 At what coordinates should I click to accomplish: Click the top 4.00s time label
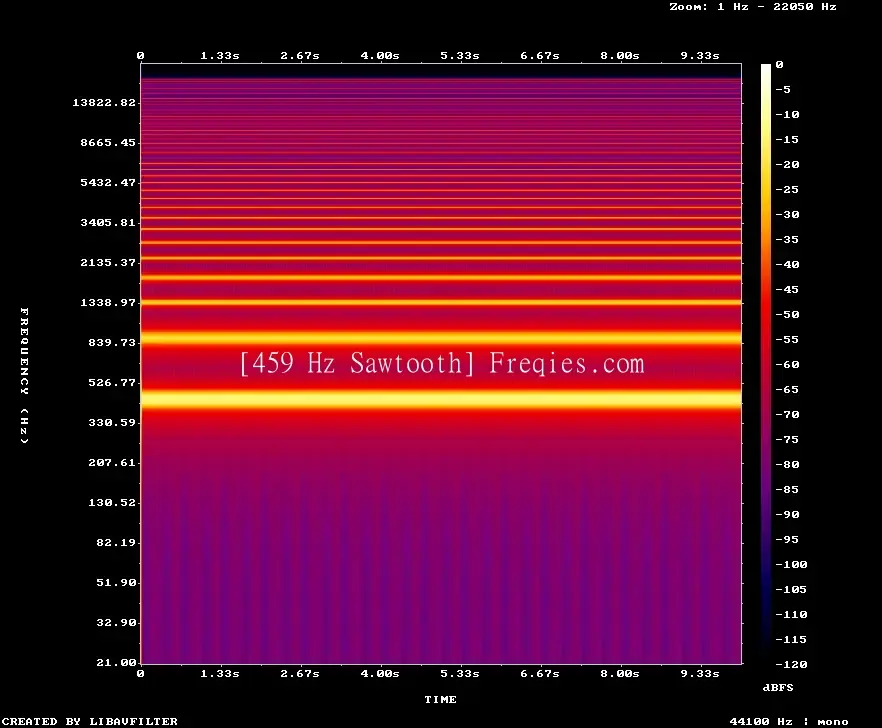coord(380,56)
